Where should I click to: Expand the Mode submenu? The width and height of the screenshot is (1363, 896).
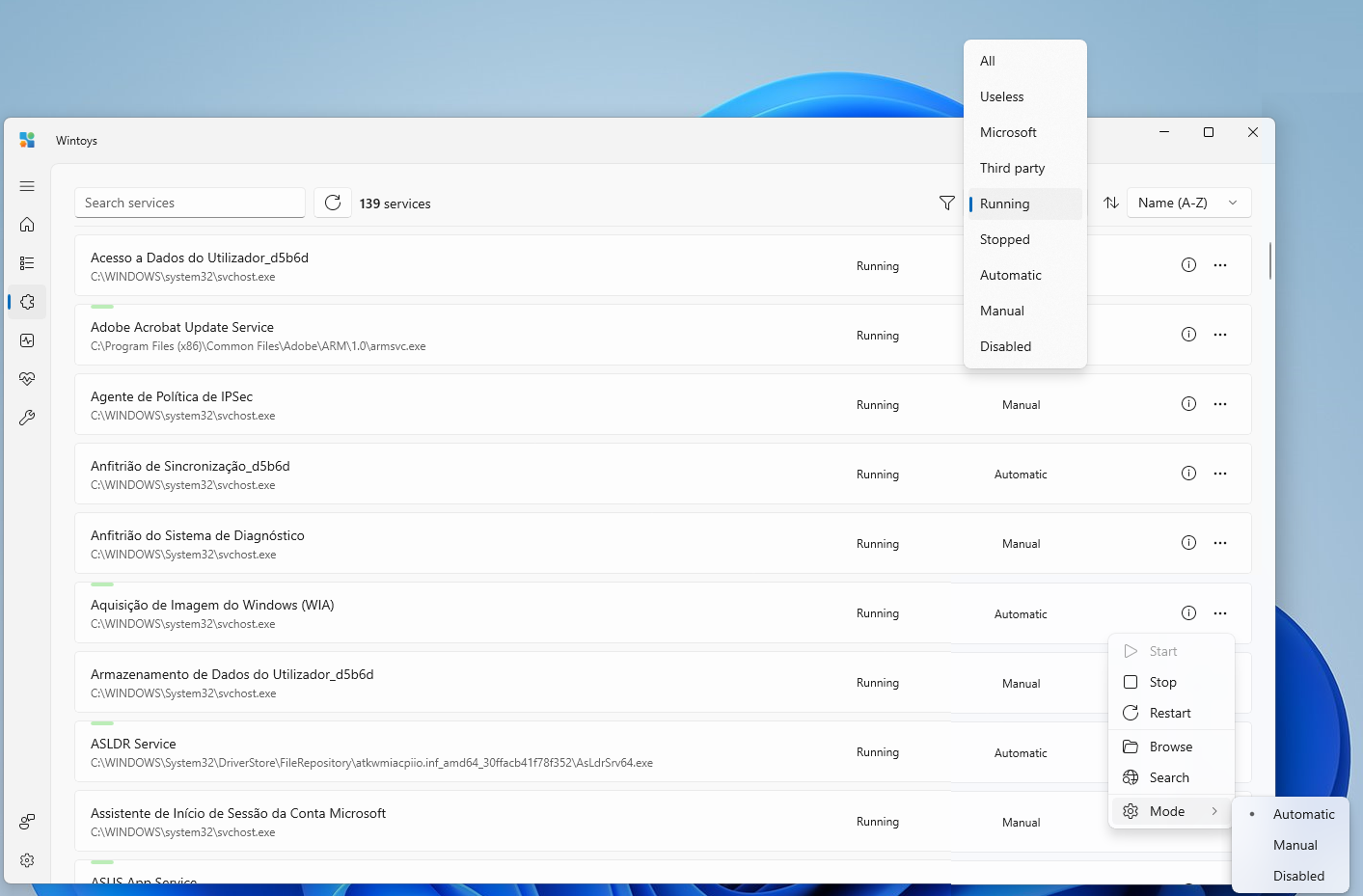click(x=1171, y=811)
